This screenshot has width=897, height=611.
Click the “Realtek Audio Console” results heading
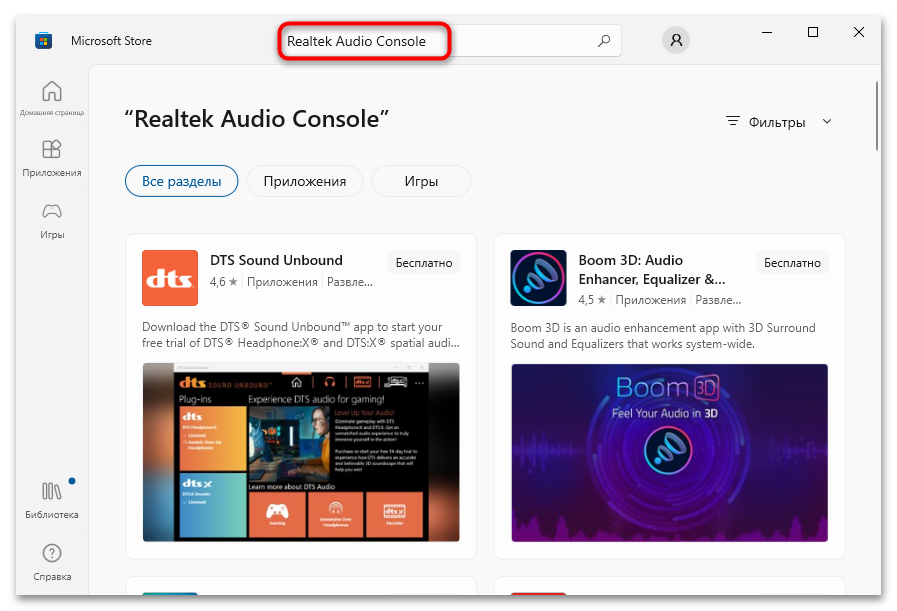[x=257, y=119]
